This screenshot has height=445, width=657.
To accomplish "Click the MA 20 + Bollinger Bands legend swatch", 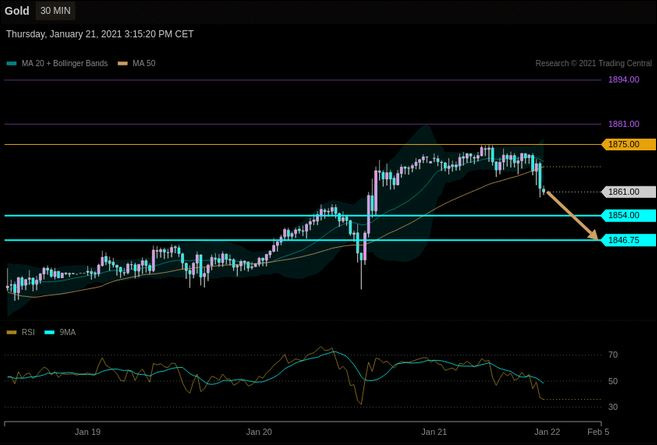I will (x=12, y=64).
